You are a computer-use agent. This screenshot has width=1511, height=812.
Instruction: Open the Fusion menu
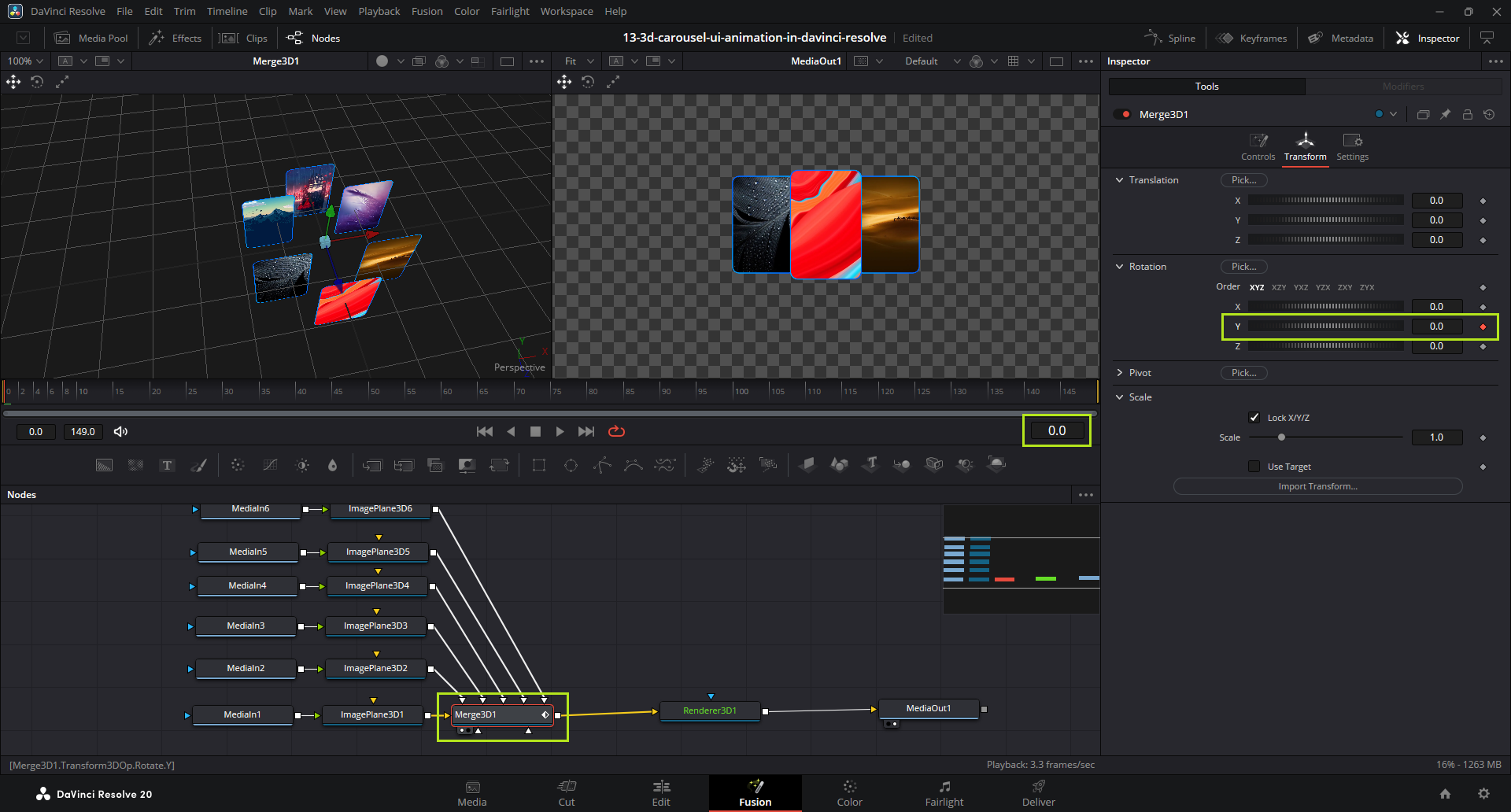tap(427, 11)
